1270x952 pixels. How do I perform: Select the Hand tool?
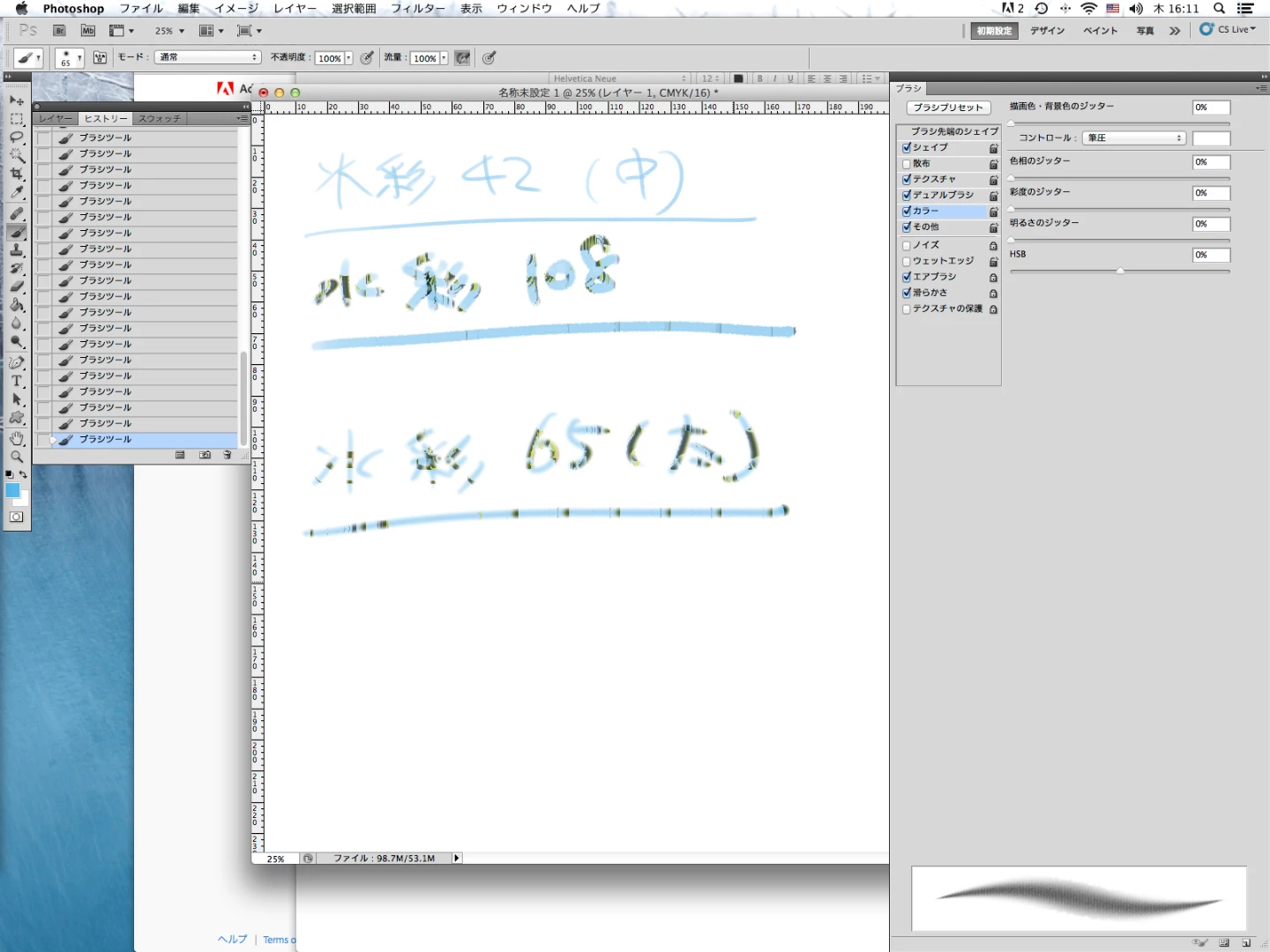tap(17, 439)
